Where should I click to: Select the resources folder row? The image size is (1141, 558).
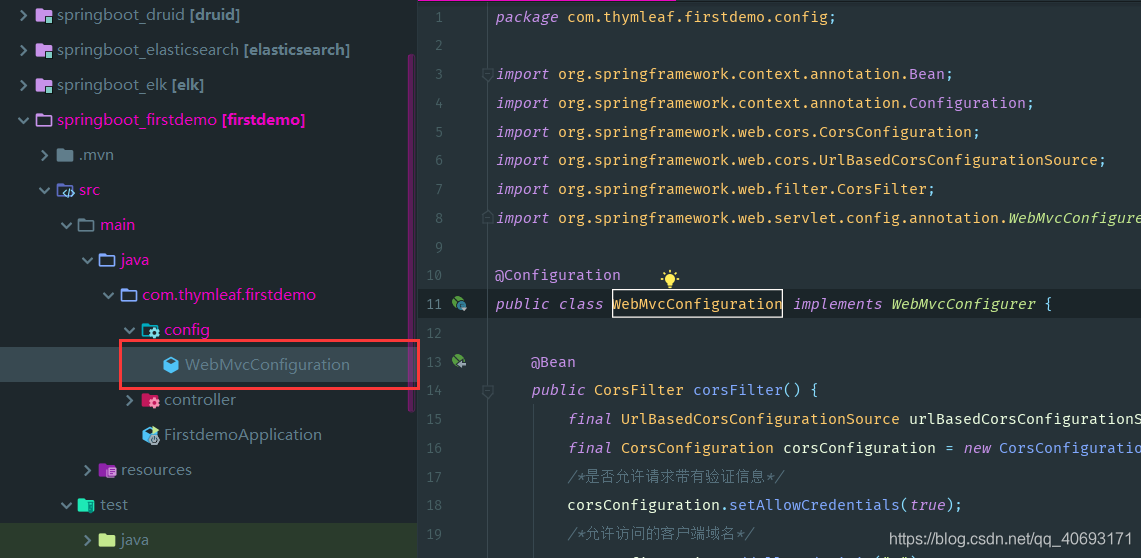coord(207,470)
